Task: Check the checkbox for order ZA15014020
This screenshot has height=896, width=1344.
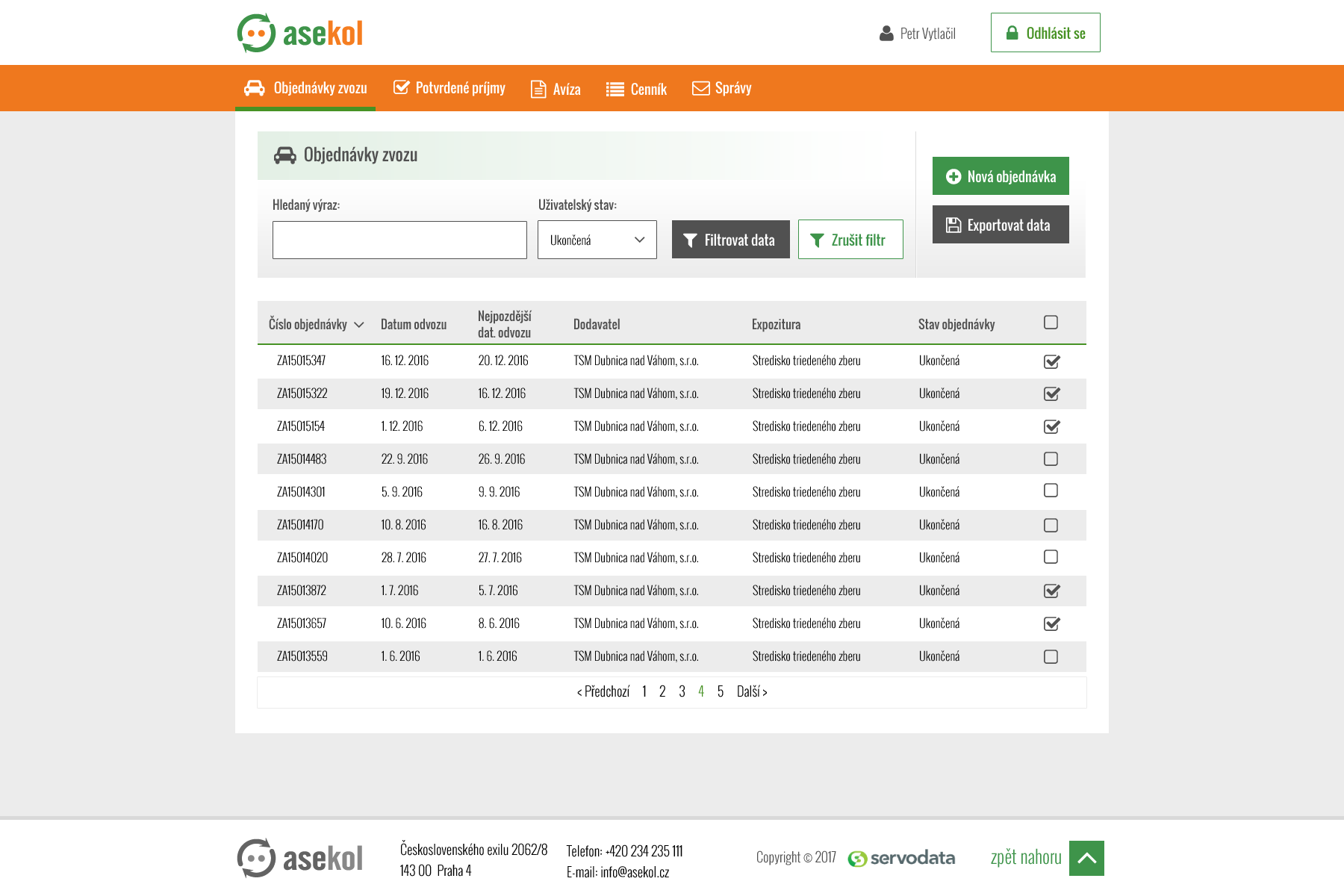Action: point(1051,557)
